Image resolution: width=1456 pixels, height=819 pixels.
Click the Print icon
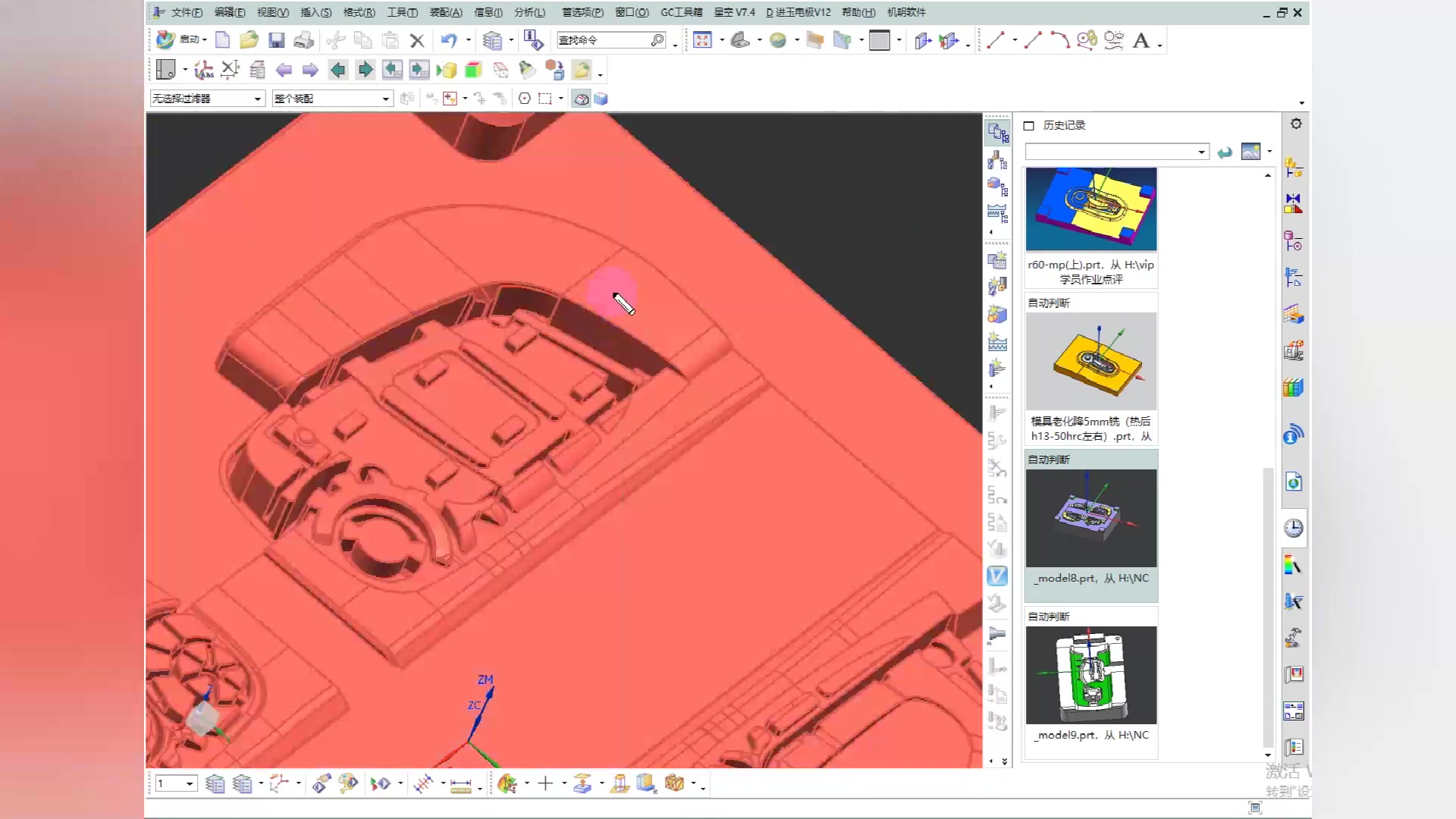pyautogui.click(x=303, y=40)
